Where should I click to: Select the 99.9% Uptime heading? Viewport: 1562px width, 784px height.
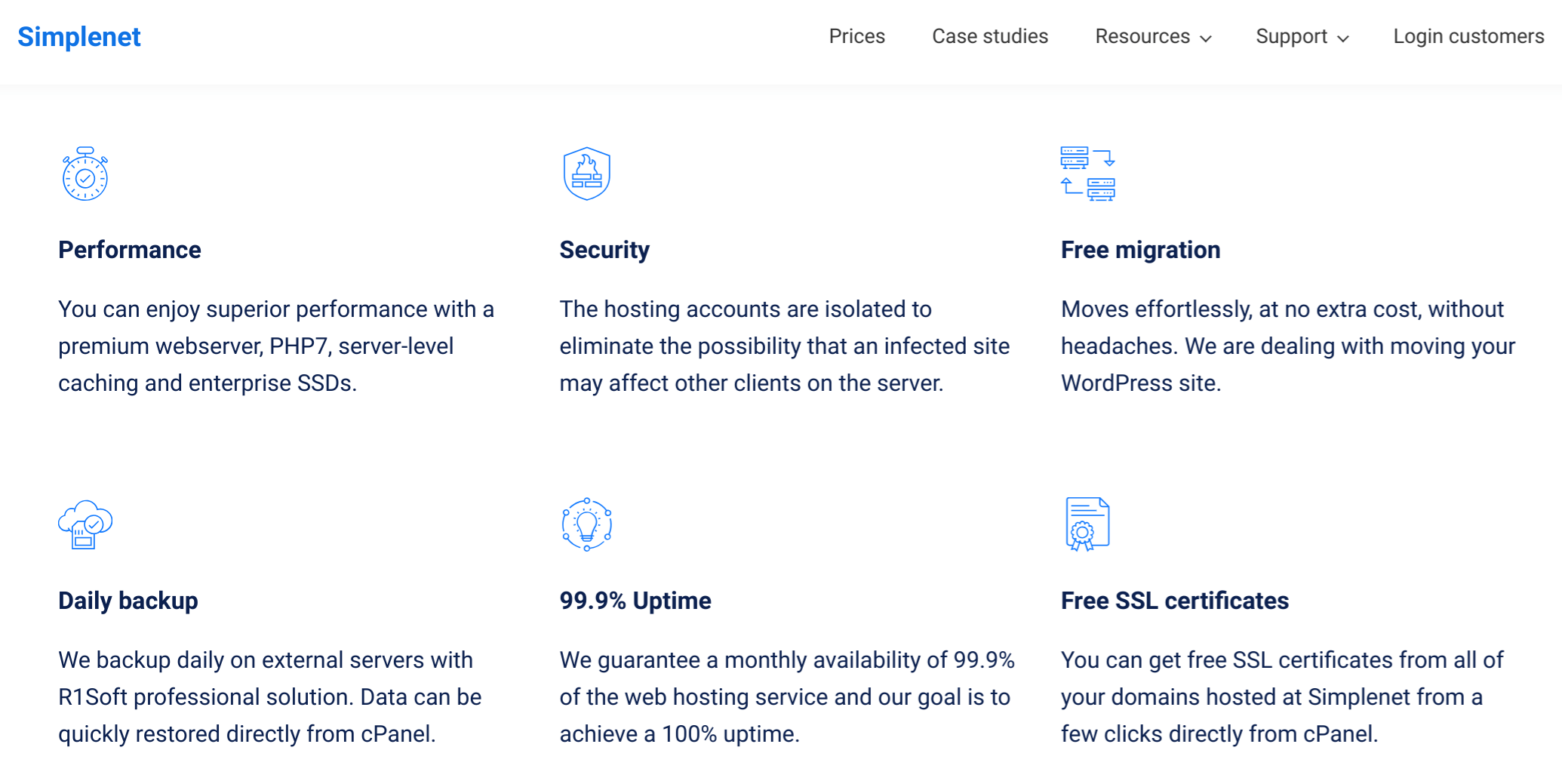click(635, 601)
